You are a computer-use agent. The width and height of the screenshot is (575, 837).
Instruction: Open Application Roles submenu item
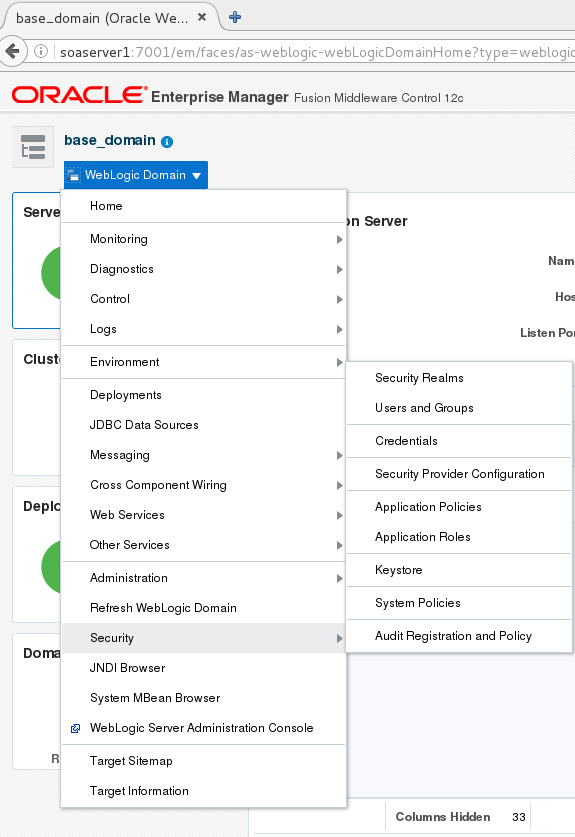point(459,537)
